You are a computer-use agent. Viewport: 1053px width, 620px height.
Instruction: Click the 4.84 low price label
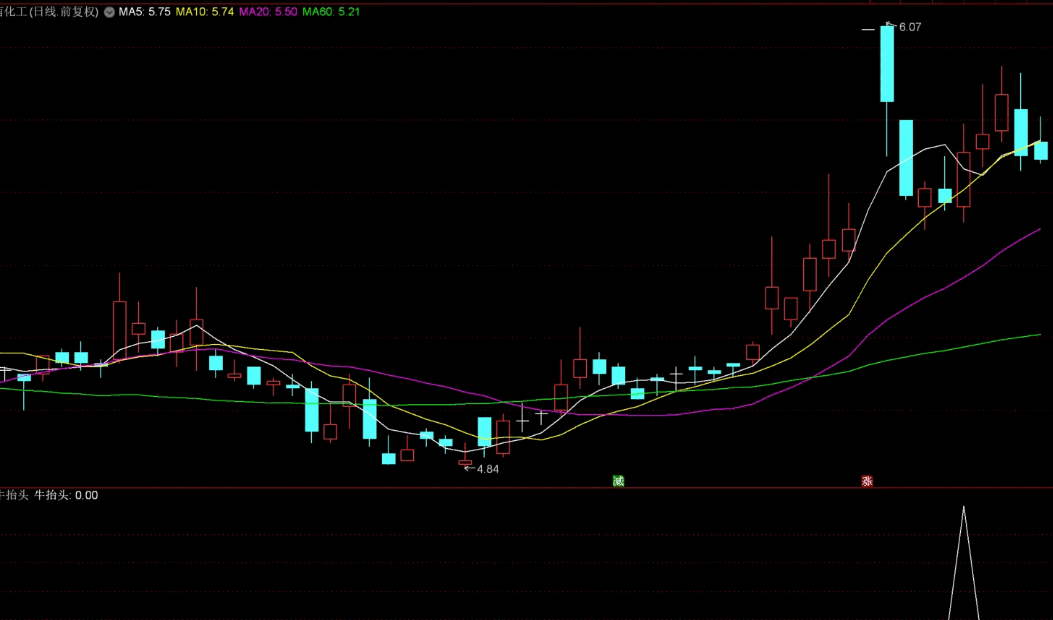coord(488,469)
